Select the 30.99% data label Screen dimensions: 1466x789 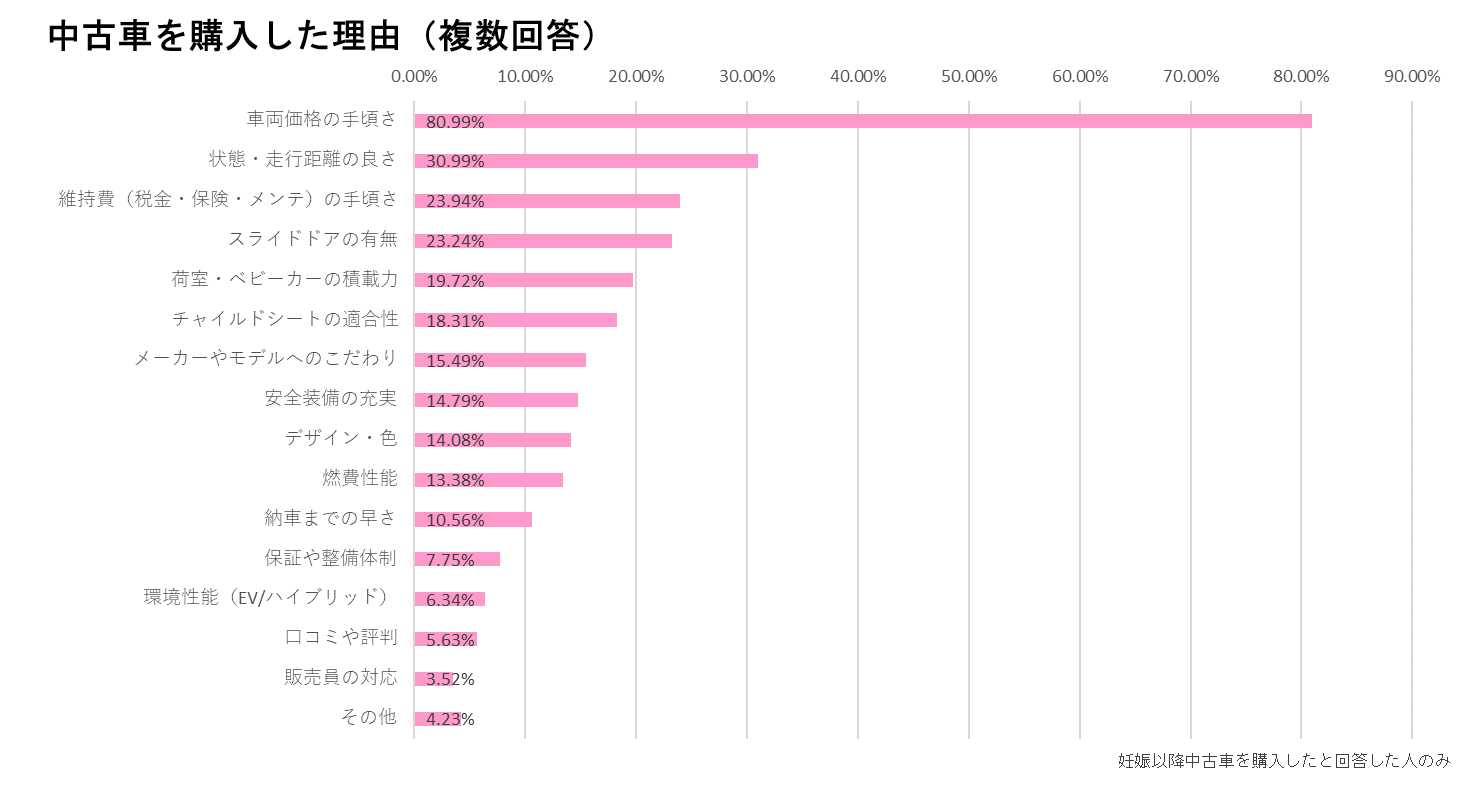tap(455, 161)
